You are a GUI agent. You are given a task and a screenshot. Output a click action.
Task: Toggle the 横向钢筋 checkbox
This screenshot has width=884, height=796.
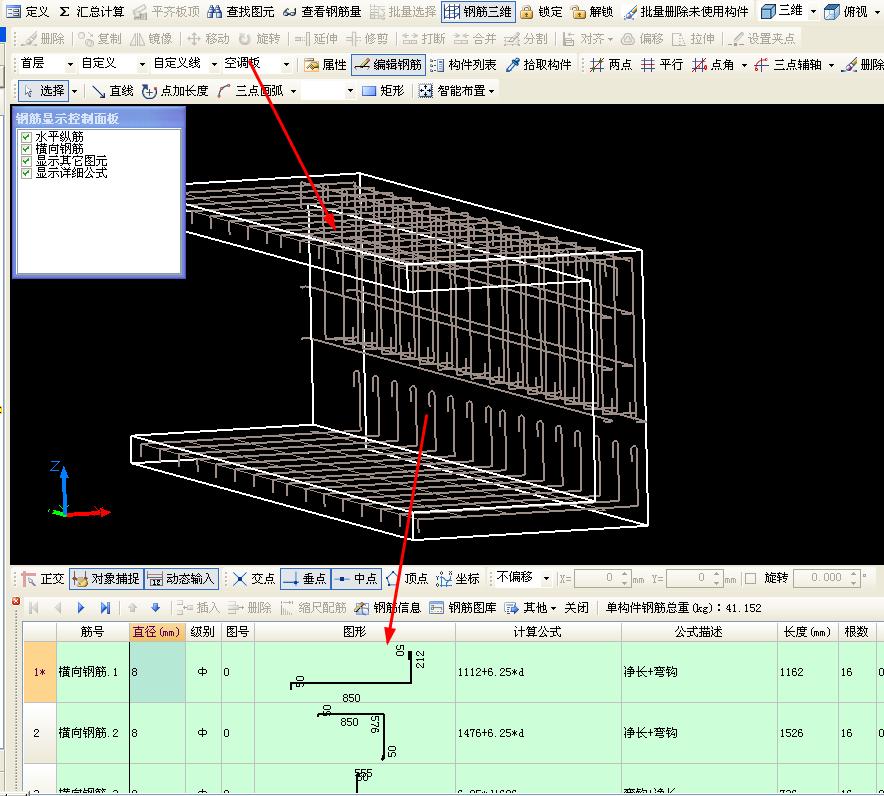[x=27, y=149]
